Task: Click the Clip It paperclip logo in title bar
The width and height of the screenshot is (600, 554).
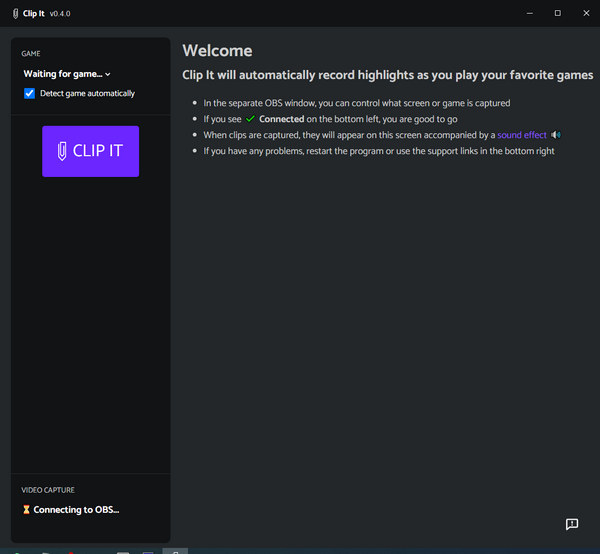Action: pos(13,13)
